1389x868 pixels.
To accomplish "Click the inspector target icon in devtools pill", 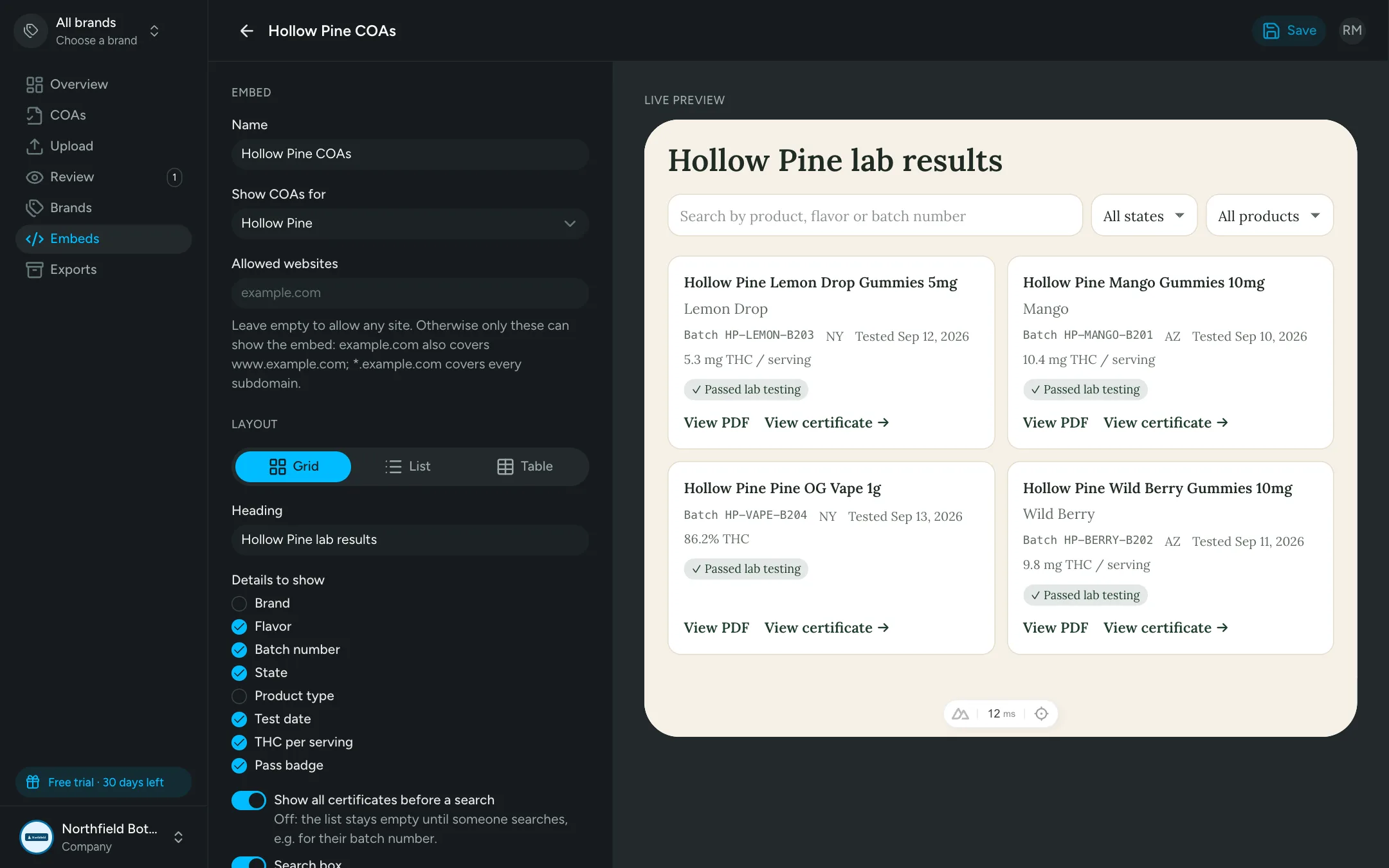I will pyautogui.click(x=1041, y=714).
